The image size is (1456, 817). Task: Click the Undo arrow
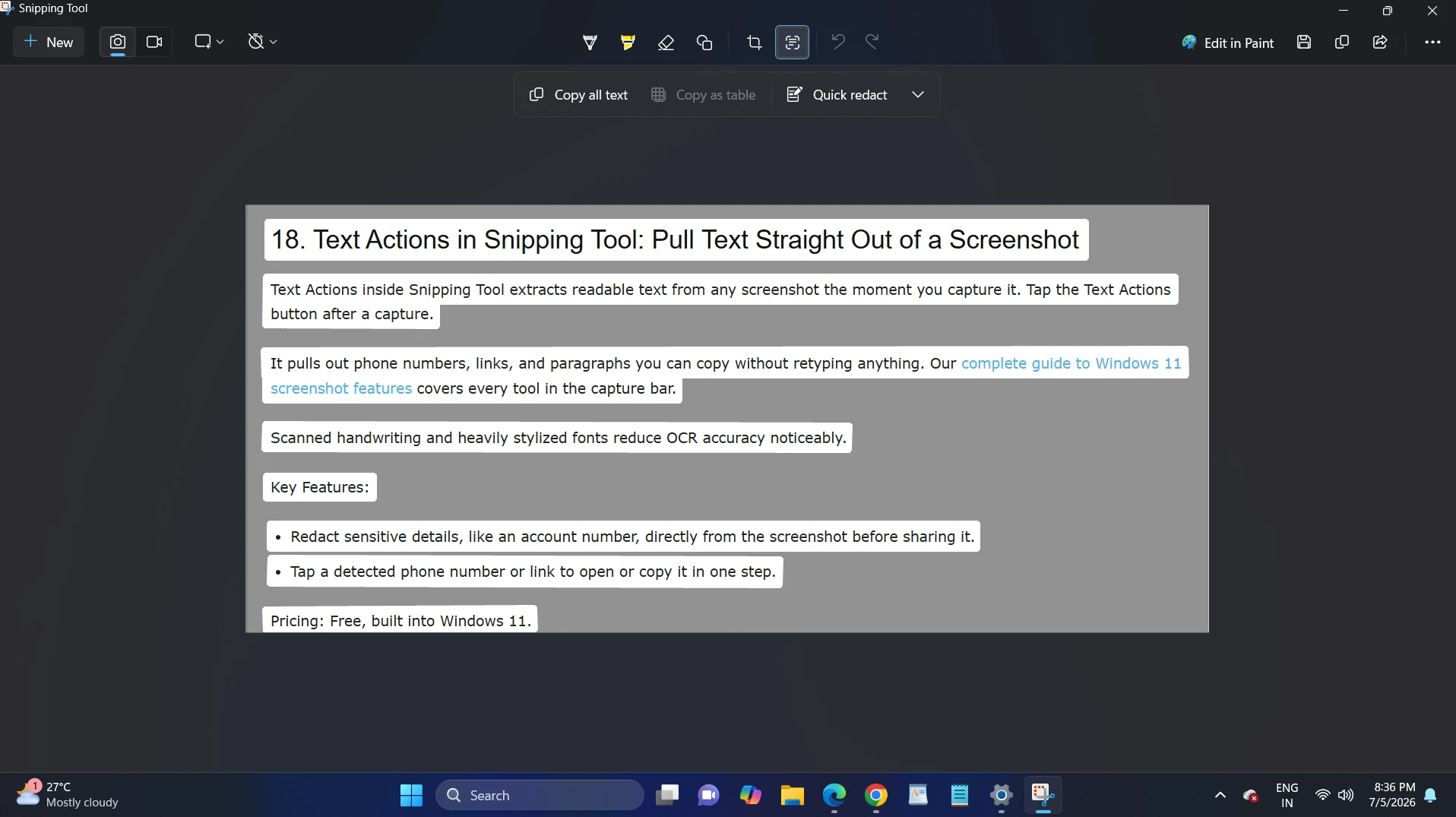[837, 42]
